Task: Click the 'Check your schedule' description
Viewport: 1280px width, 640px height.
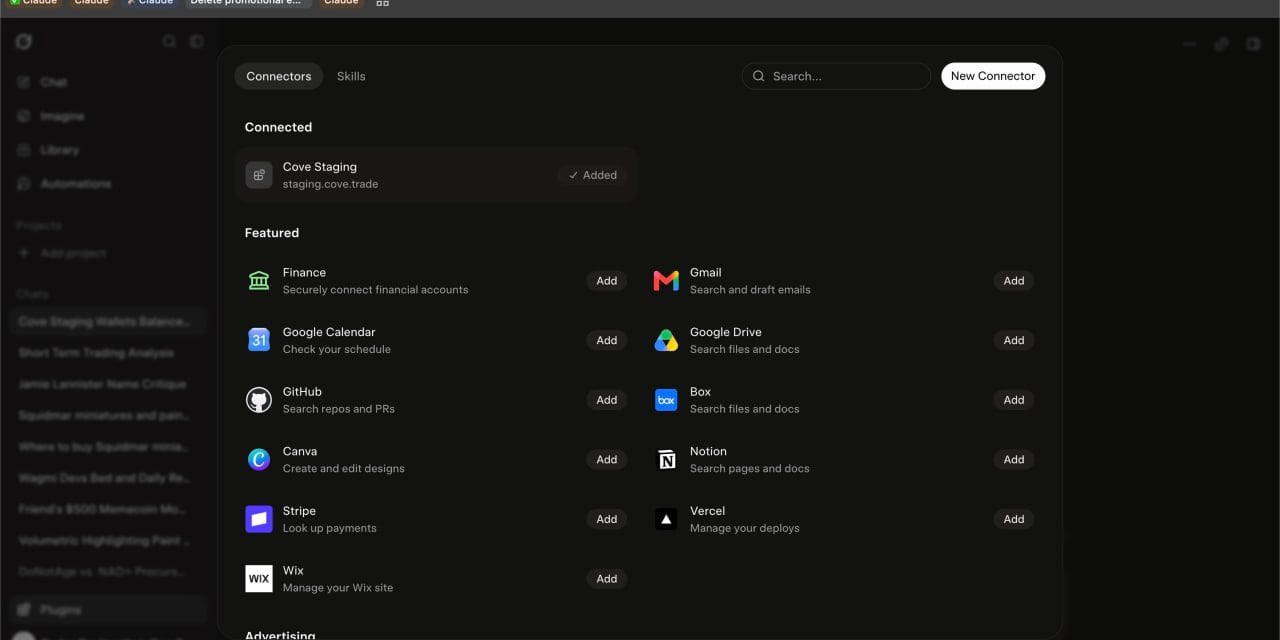Action: click(x=337, y=349)
